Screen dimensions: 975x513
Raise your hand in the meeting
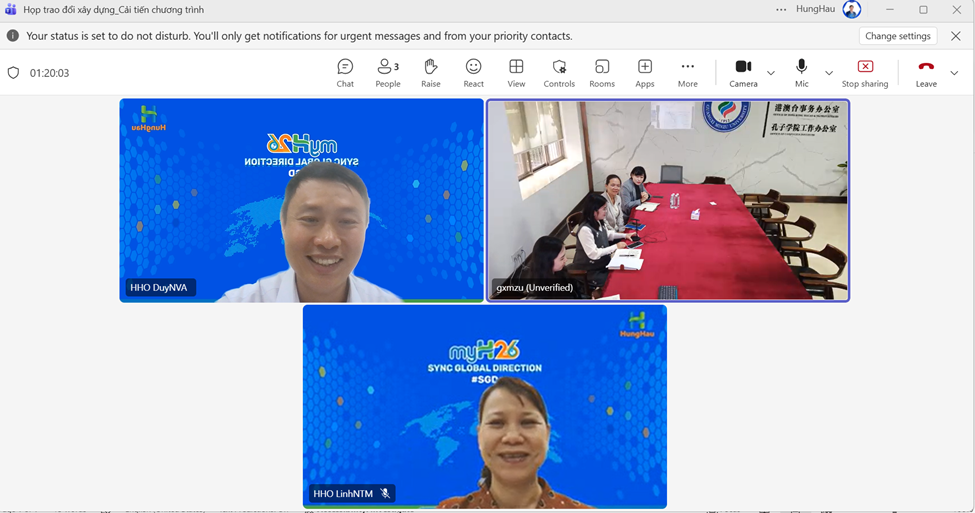[x=431, y=73]
